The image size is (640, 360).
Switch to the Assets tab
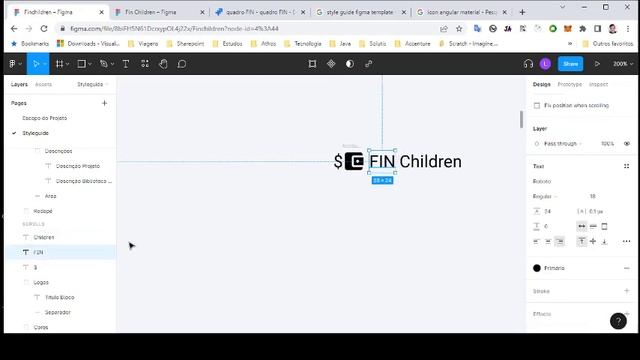pos(43,84)
